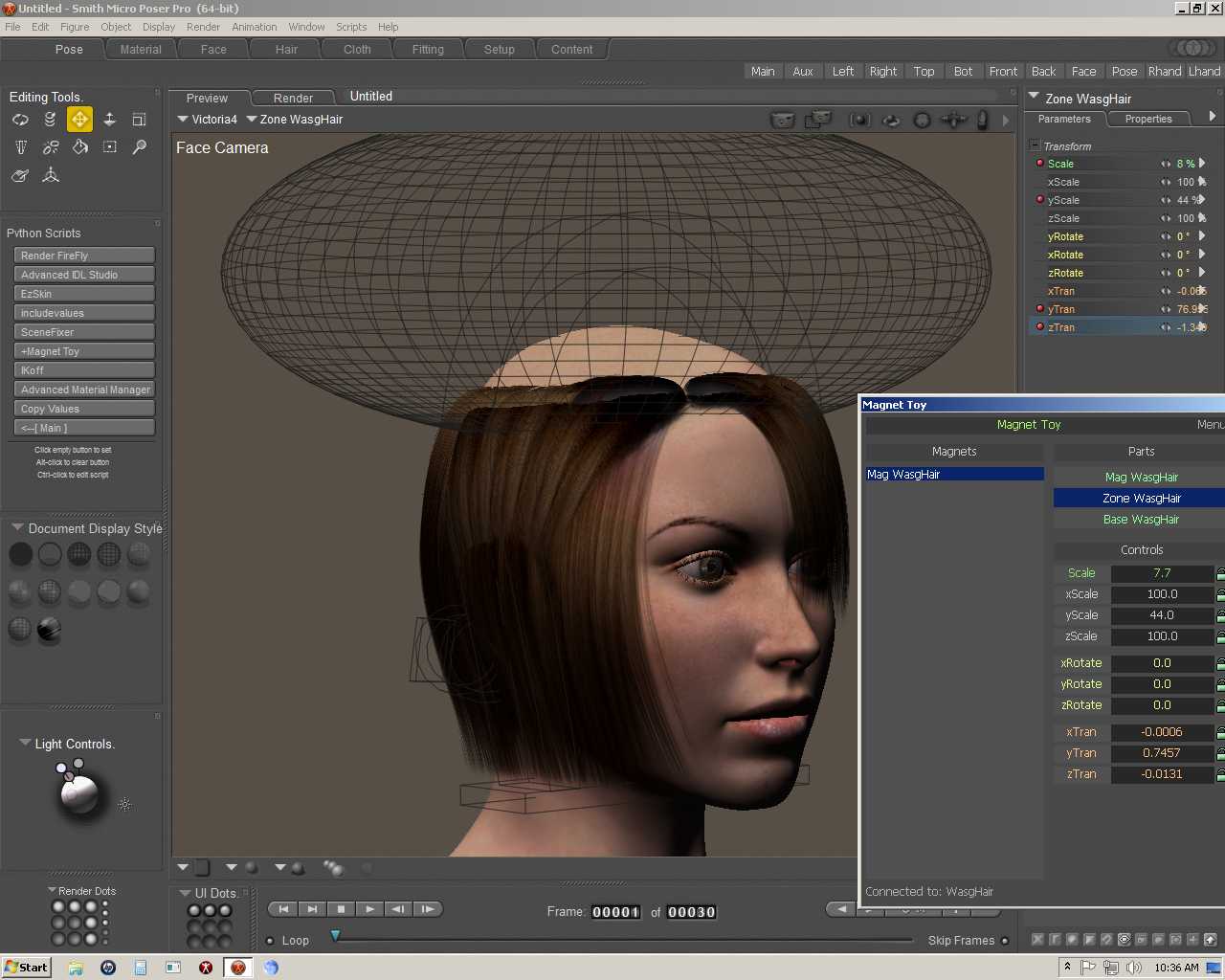This screenshot has height=980, width=1225.
Task: Click the timeline playhead marker
Action: point(335,935)
